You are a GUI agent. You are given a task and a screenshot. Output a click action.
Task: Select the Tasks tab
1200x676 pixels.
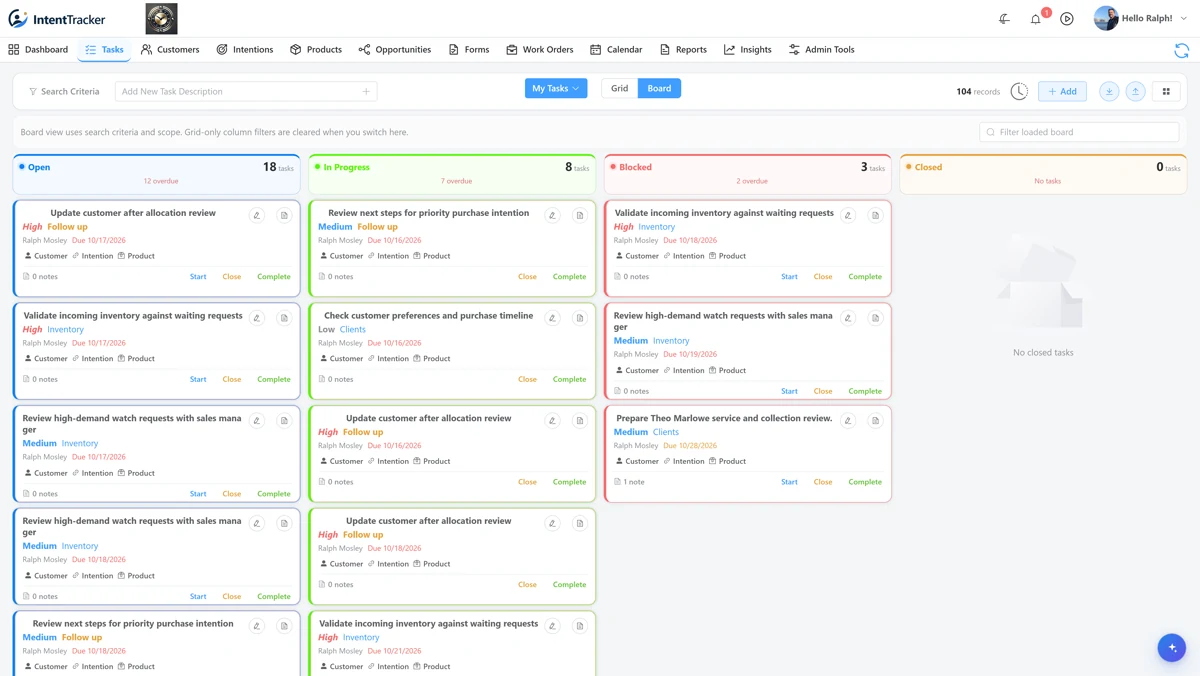104,49
